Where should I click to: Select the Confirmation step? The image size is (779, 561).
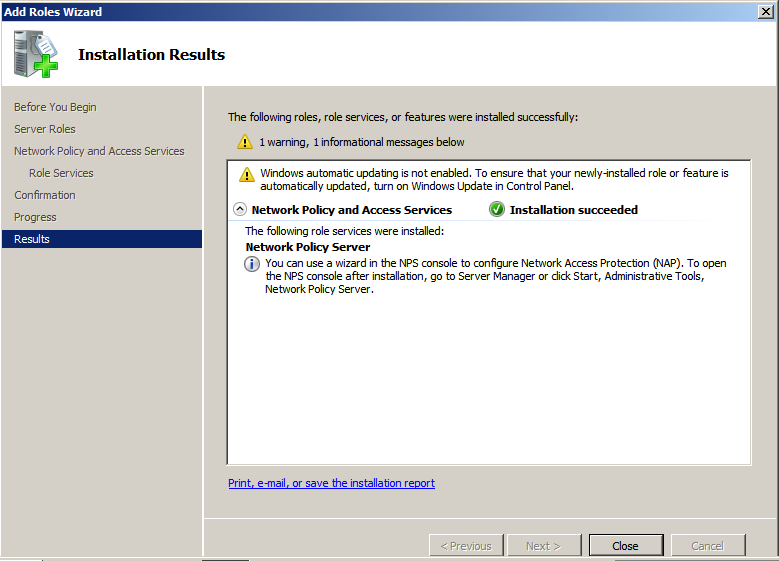[x=45, y=195]
